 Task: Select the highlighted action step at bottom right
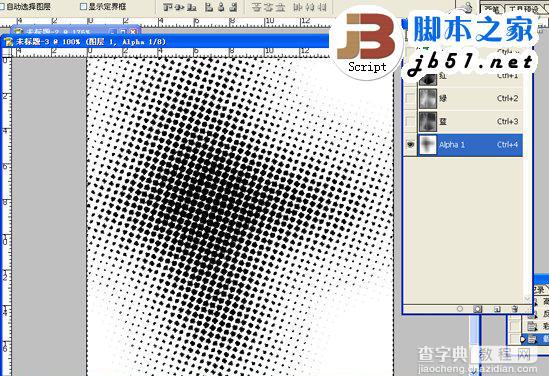pyautogui.click(x=535, y=339)
